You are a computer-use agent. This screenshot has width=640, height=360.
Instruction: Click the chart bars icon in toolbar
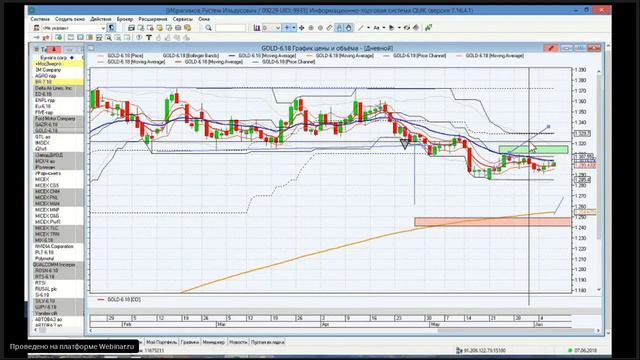[257, 28]
